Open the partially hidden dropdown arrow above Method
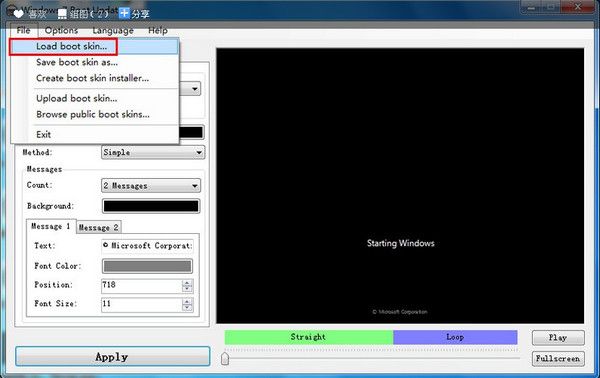The height and width of the screenshot is (378, 600). pos(195,89)
